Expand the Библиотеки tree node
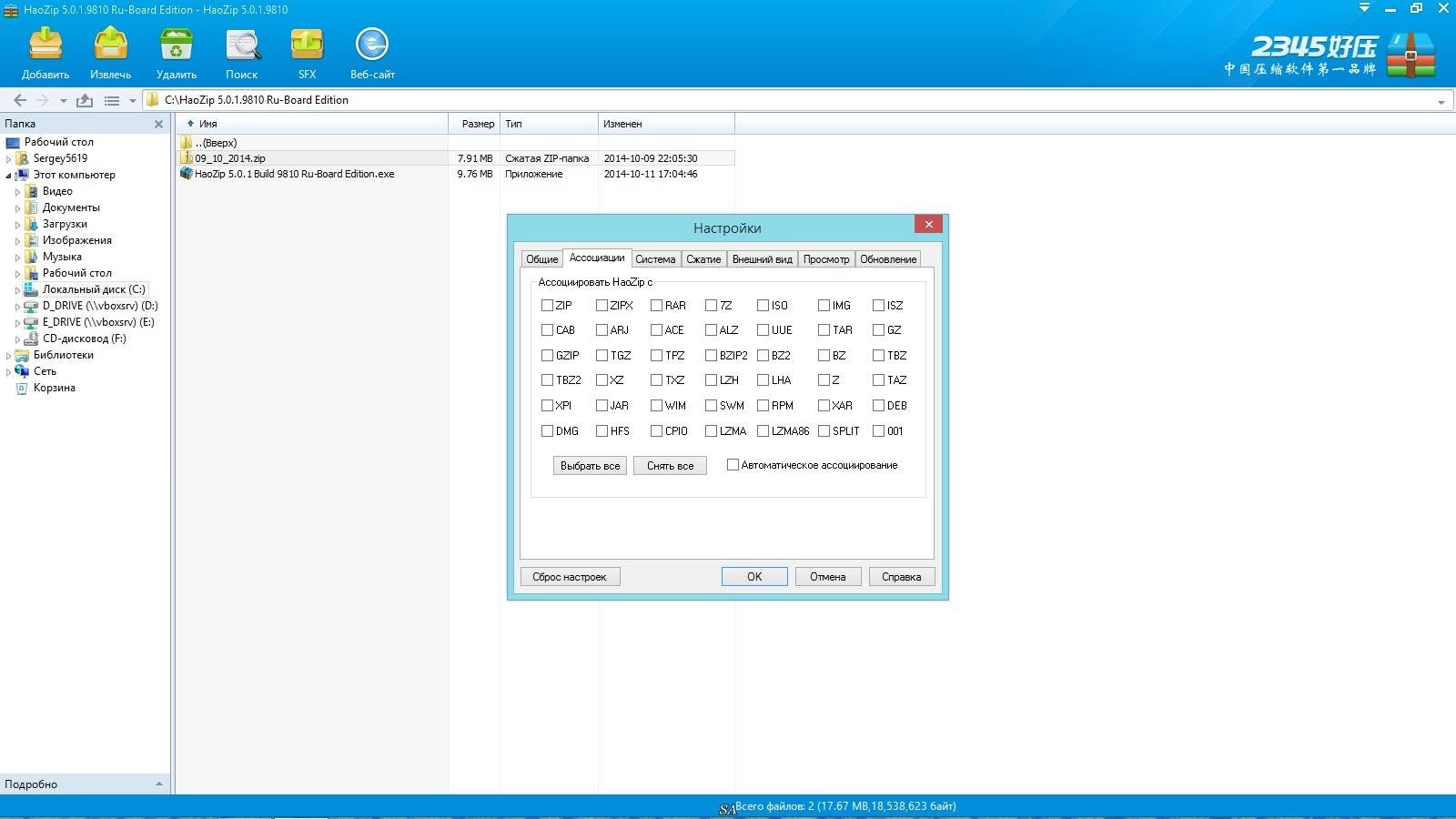The image size is (1456, 819). [x=9, y=356]
